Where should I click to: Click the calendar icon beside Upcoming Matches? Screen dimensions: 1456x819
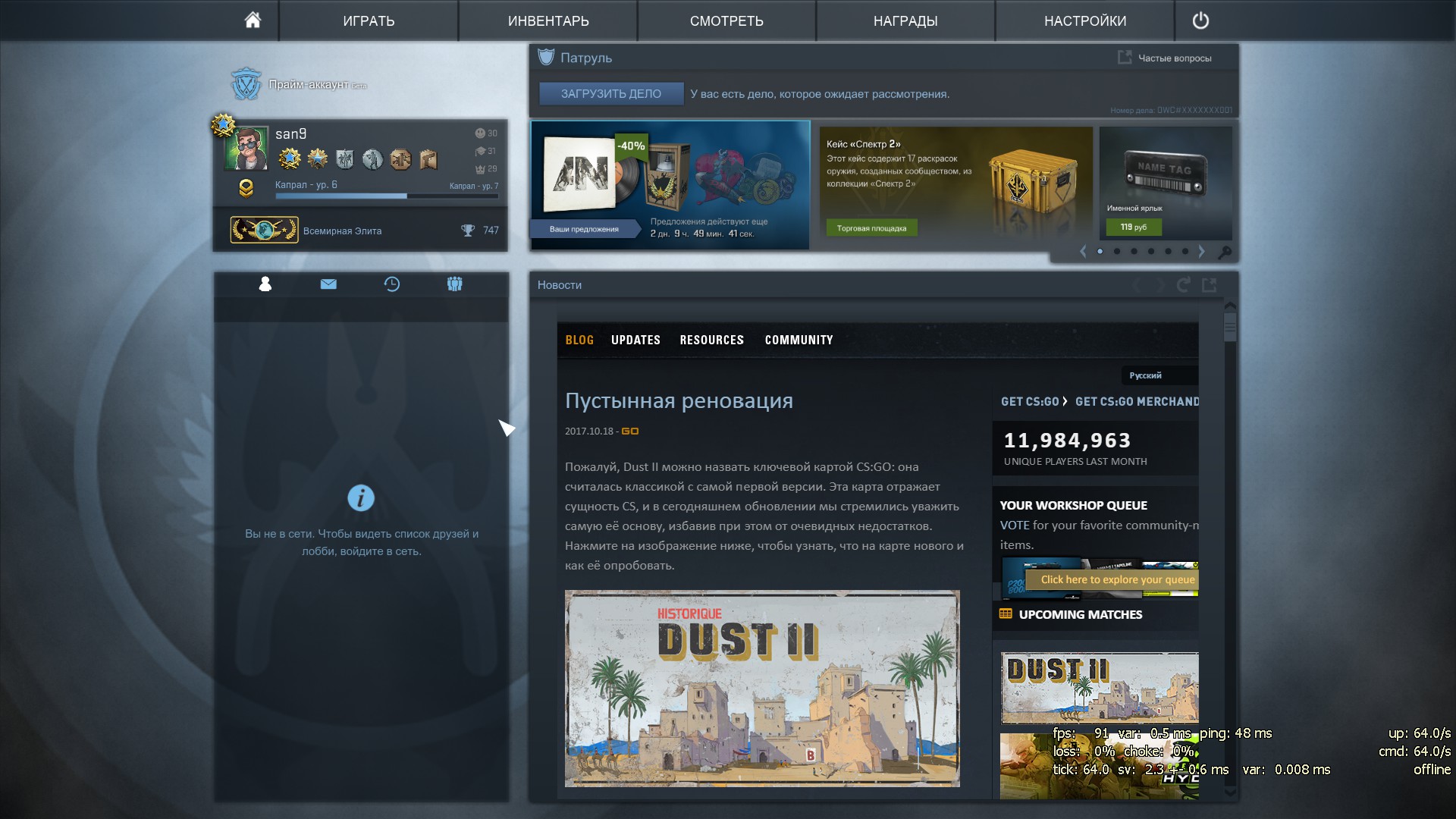1006,613
